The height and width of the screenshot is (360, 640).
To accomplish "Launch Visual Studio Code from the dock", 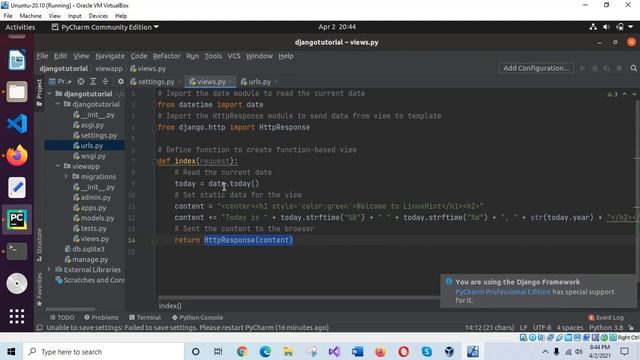I will (17, 123).
